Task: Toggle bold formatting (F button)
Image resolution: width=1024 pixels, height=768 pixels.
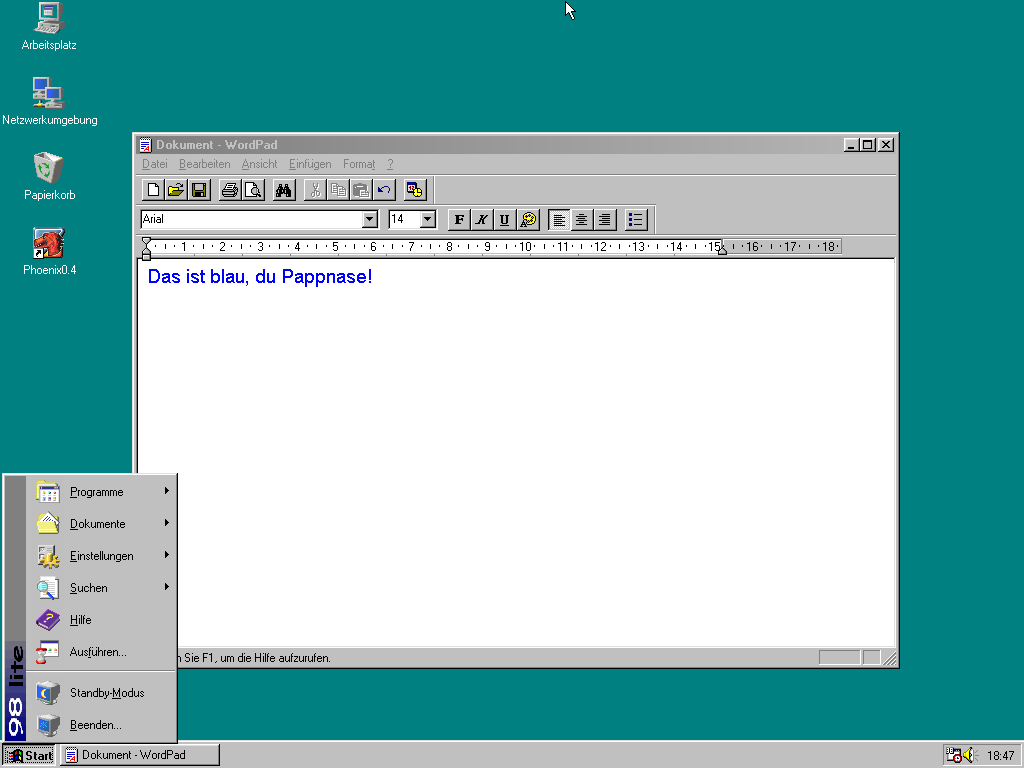Action: 459,219
